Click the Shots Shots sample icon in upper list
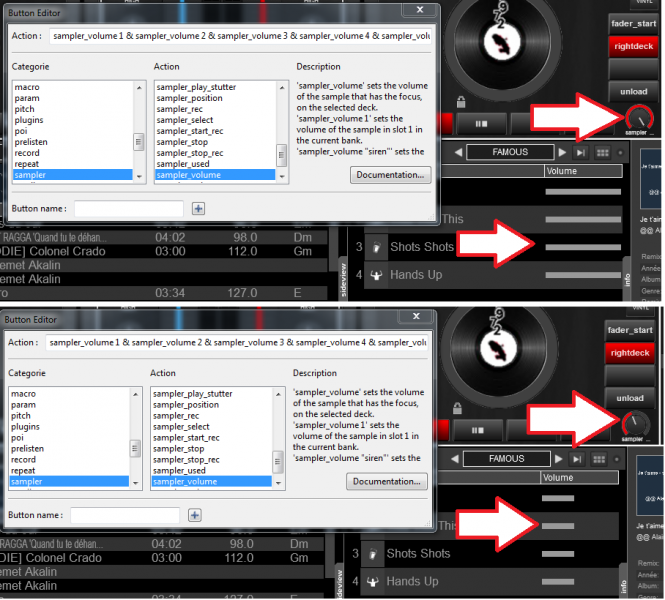 click(x=376, y=247)
